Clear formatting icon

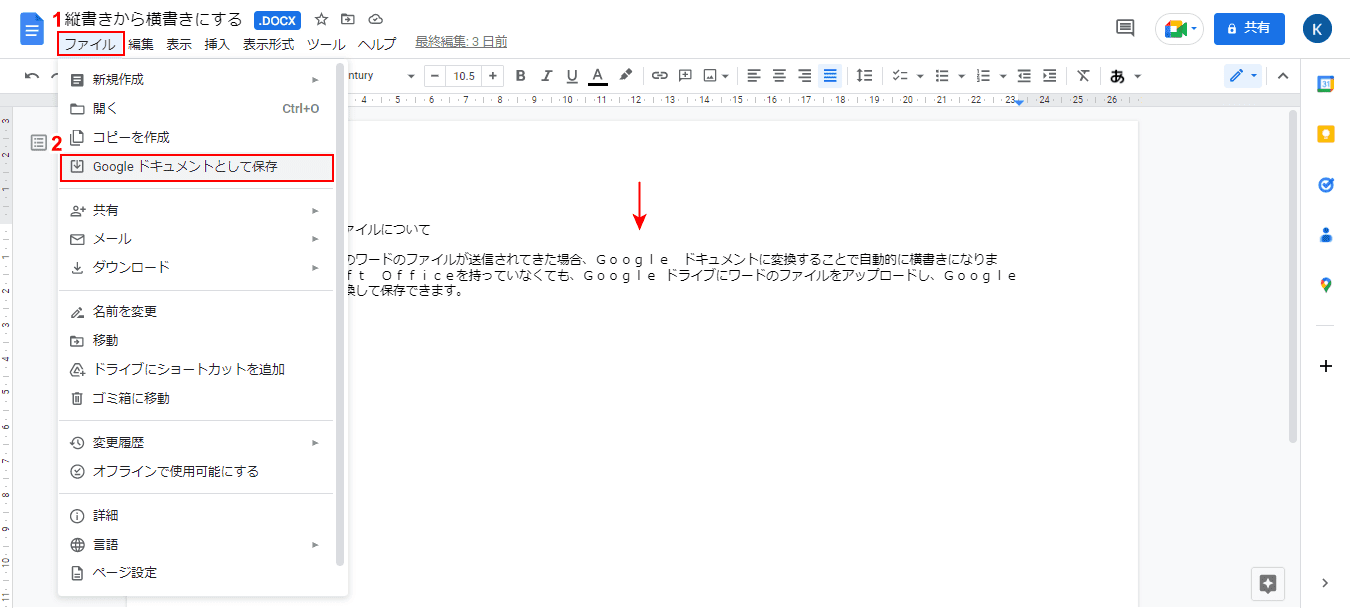coord(1083,76)
